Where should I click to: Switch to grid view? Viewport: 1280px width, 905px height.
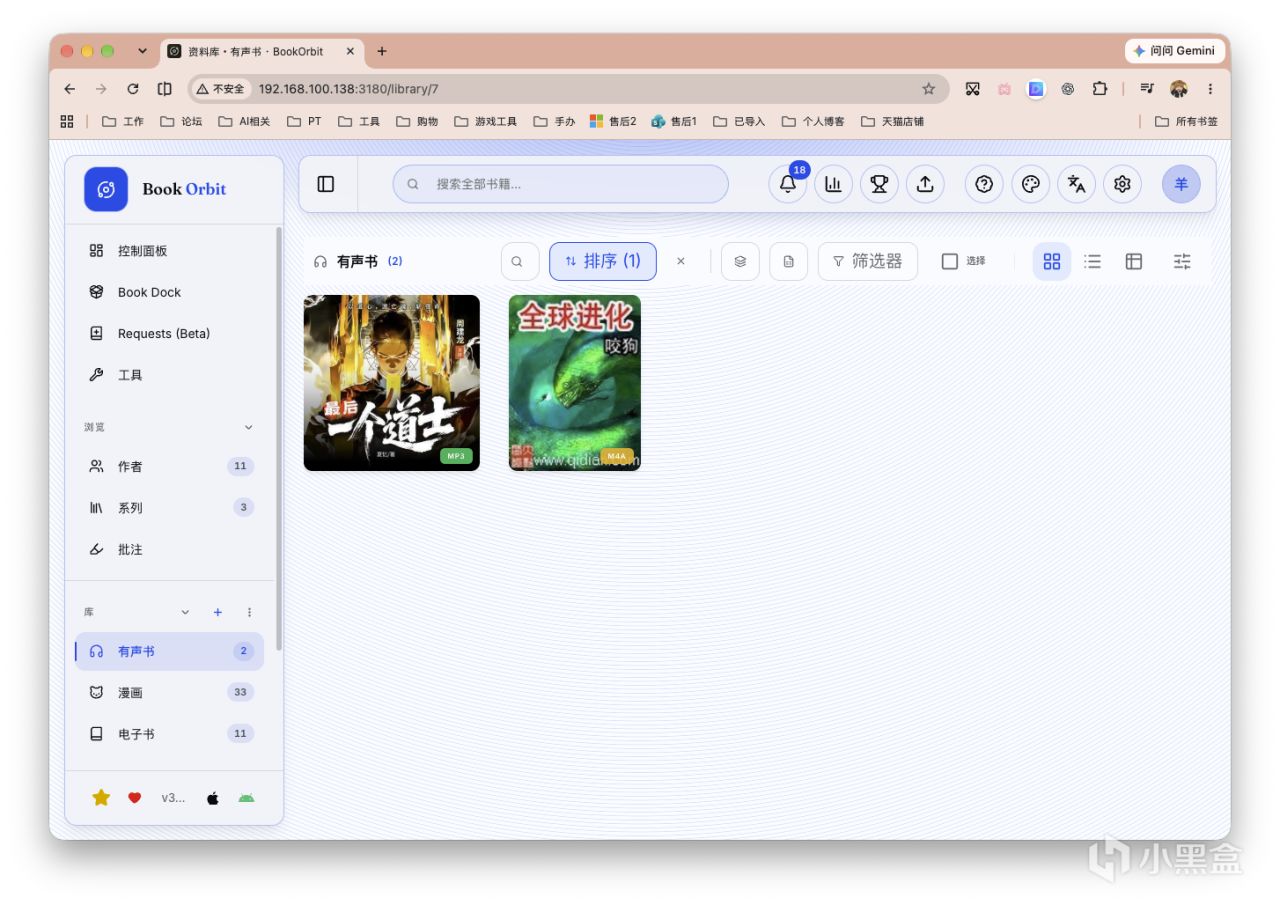(x=1052, y=261)
